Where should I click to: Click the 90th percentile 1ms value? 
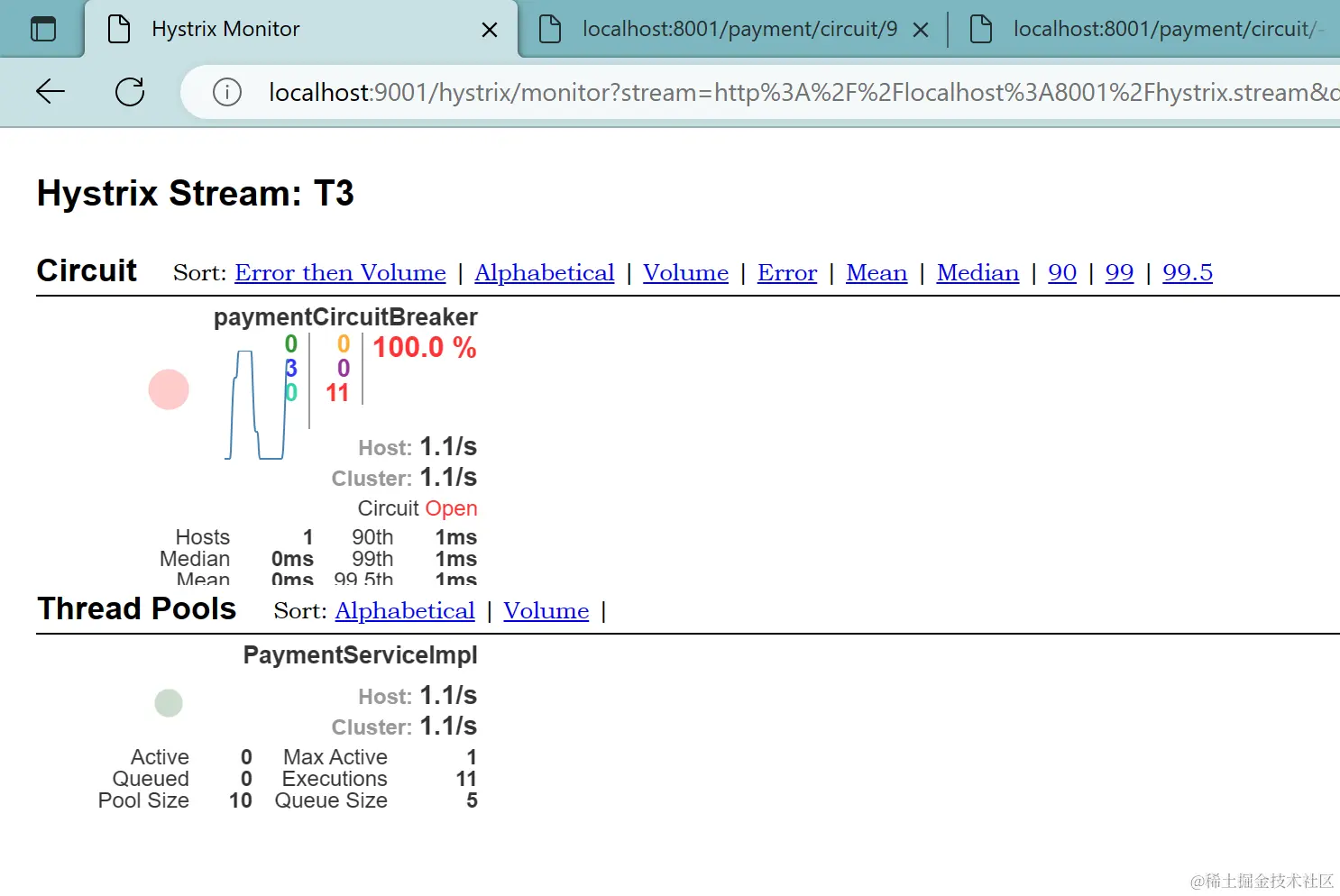coord(456,537)
